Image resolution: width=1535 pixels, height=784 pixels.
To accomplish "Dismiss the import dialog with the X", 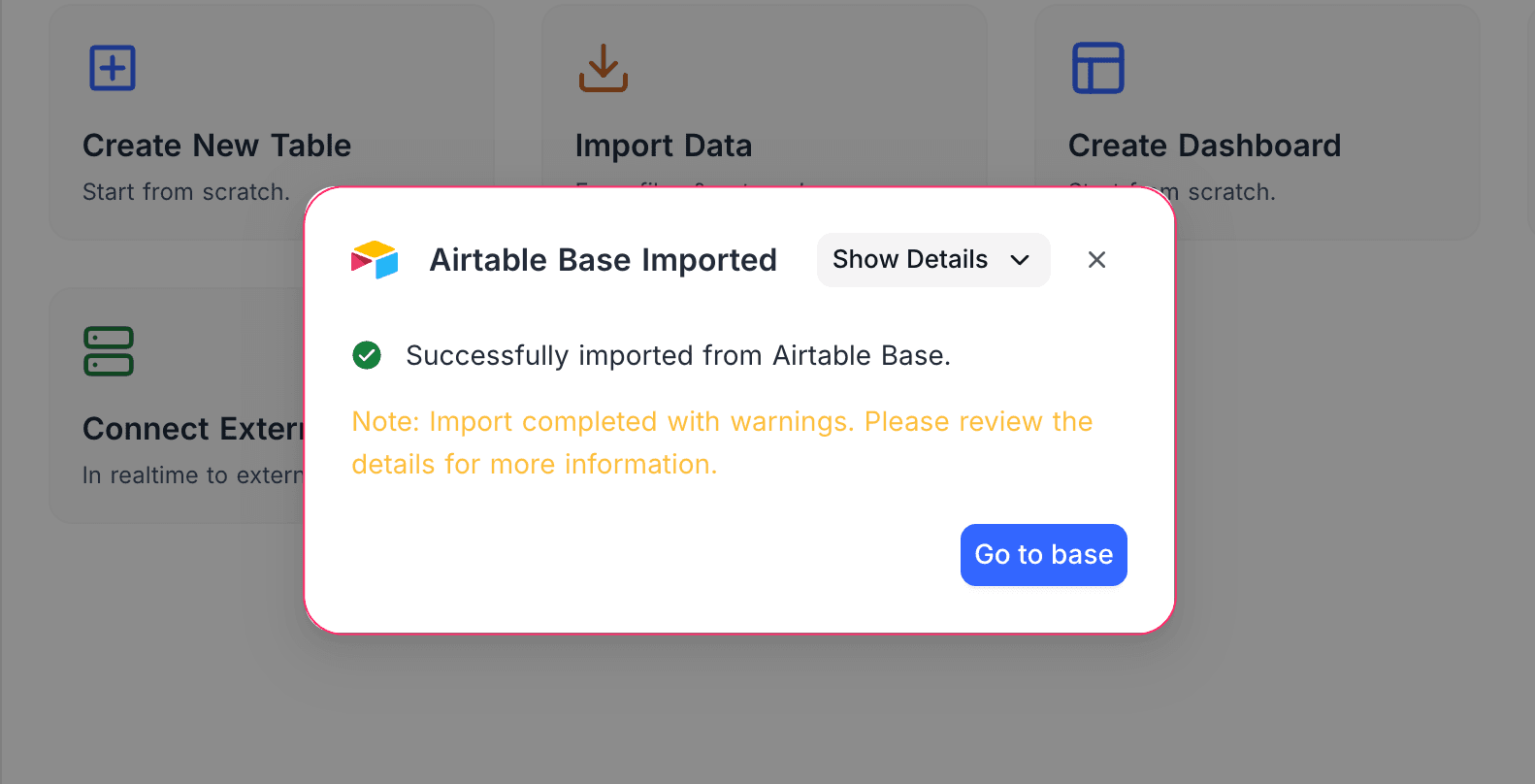I will (x=1096, y=259).
